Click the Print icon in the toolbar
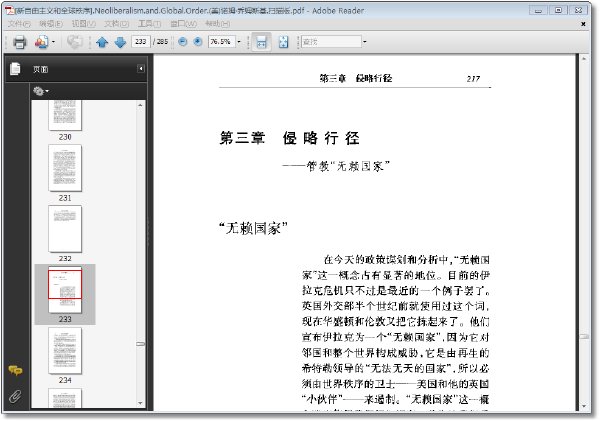The width and height of the screenshot is (600, 422). (x=20, y=42)
